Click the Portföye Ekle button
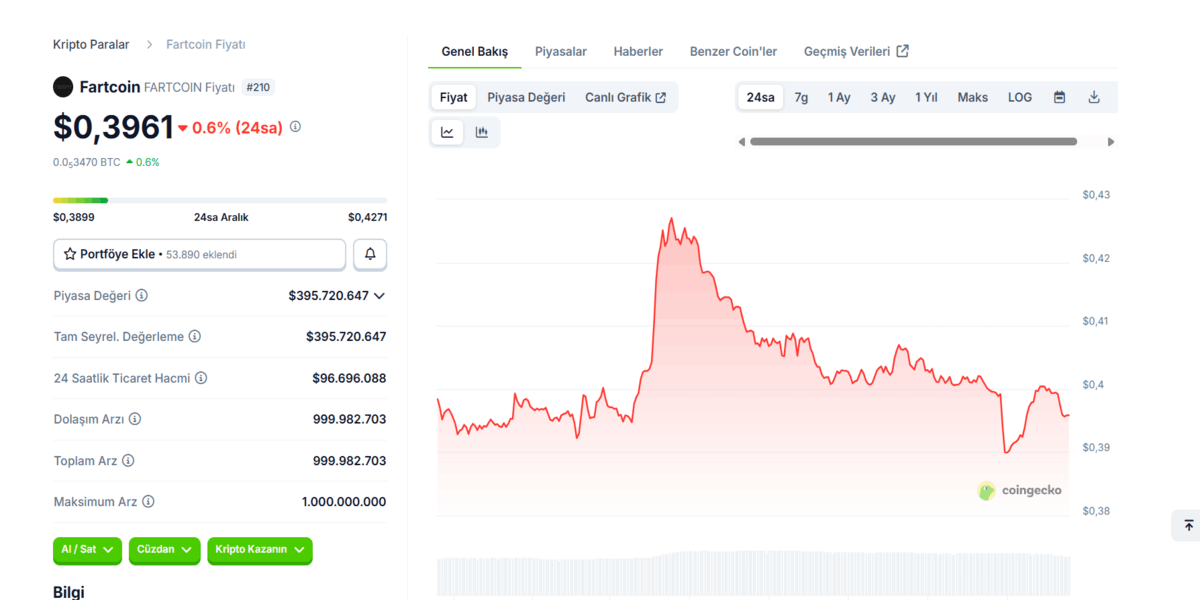The image size is (1200, 600). tap(199, 254)
